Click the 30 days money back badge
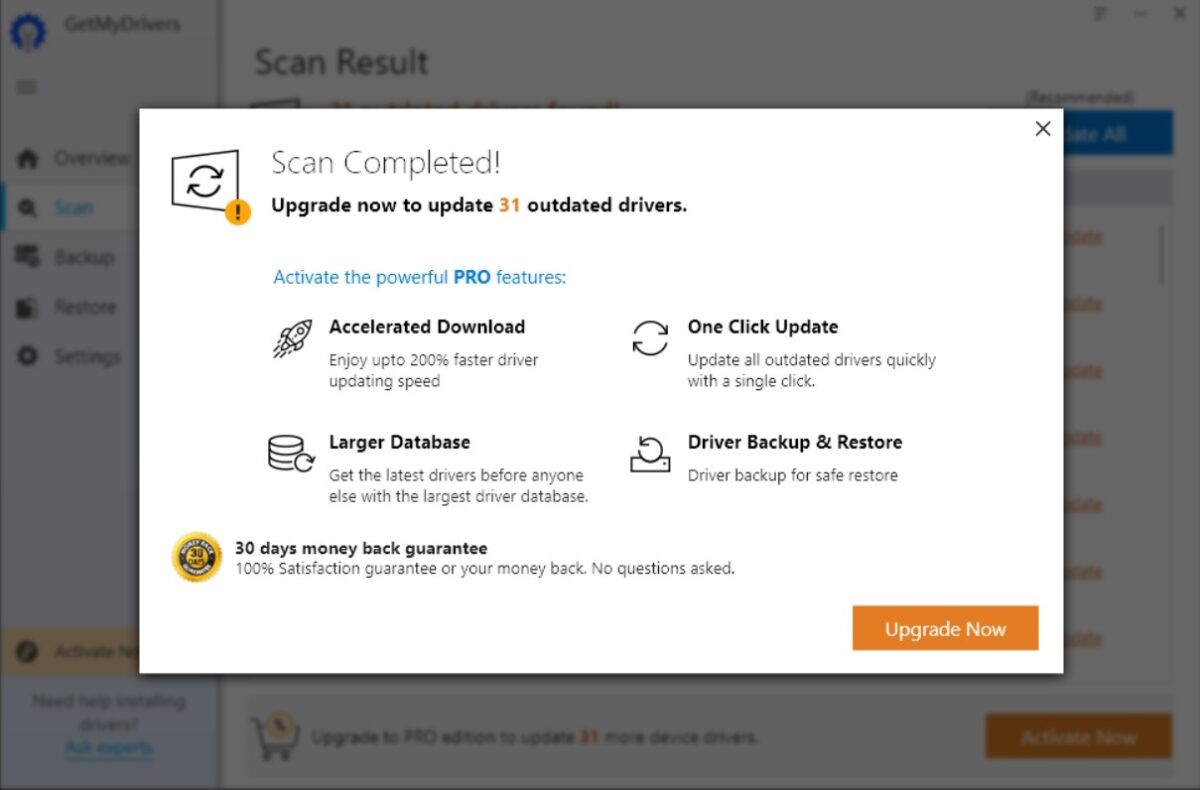This screenshot has width=1200, height=790. pyautogui.click(x=197, y=557)
